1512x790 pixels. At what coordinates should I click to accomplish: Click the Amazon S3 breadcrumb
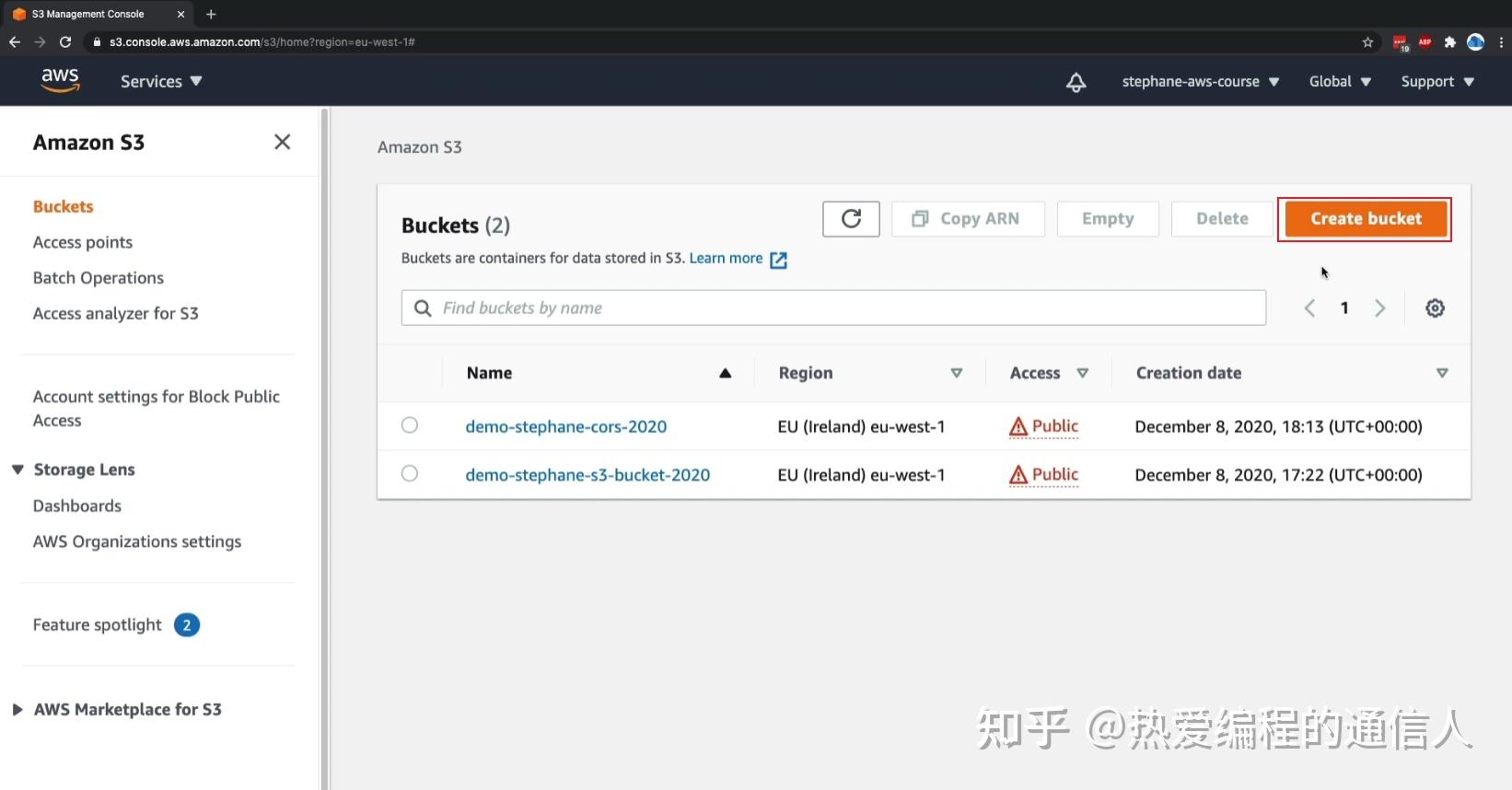420,147
